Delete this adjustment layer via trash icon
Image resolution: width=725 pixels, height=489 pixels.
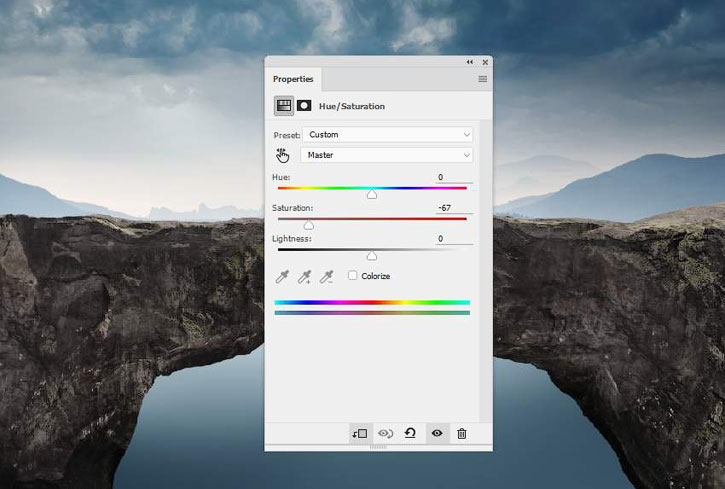point(461,433)
